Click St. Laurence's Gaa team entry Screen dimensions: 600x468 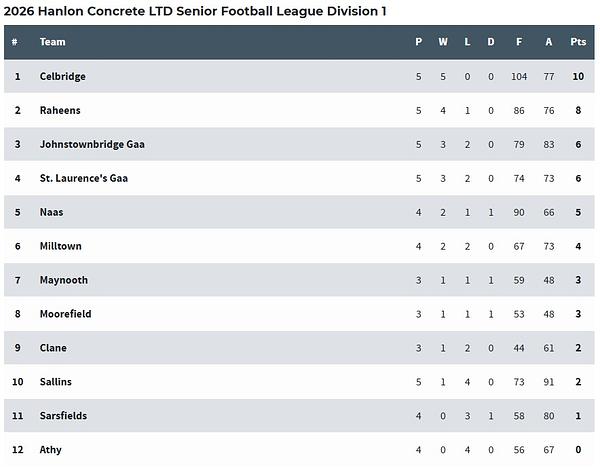tap(83, 178)
